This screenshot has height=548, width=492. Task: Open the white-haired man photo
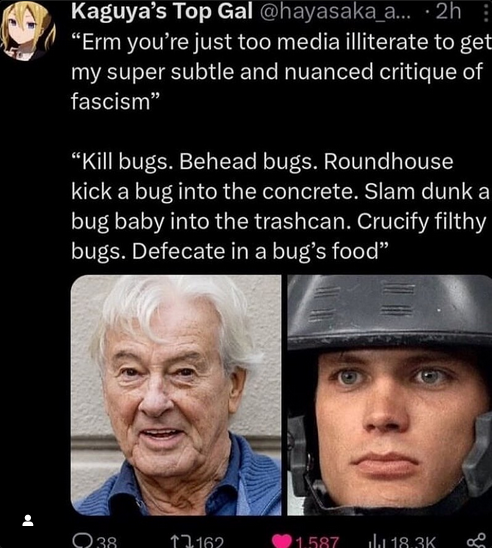coord(176,395)
